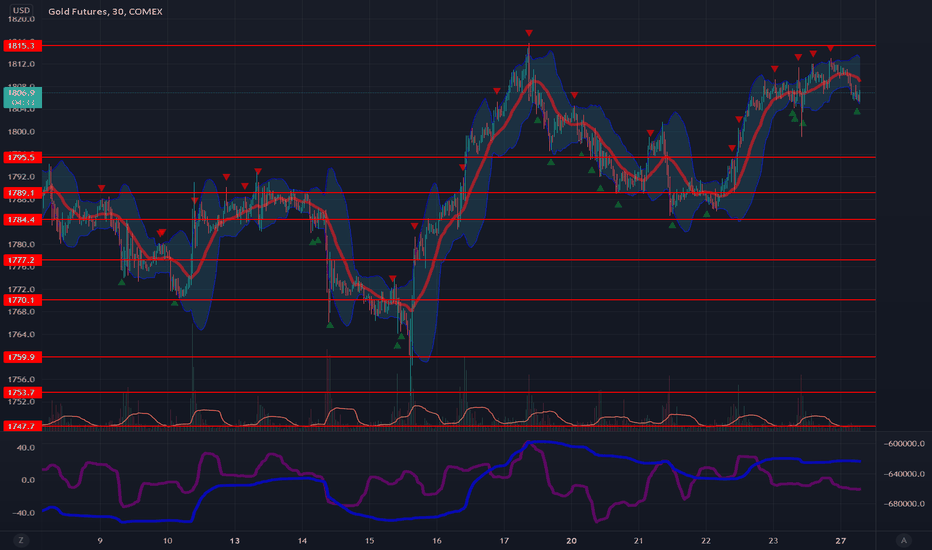Click date label 13 on time axis
The image size is (932, 550).
pyautogui.click(x=235, y=540)
